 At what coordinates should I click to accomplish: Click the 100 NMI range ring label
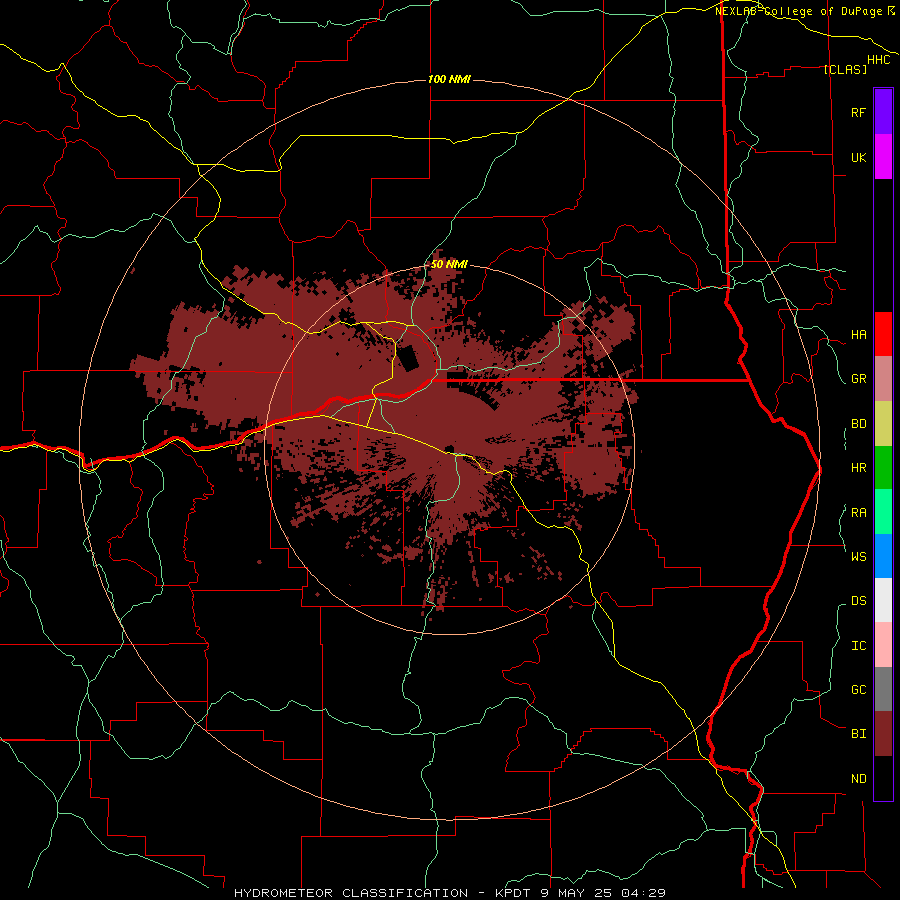pos(449,79)
